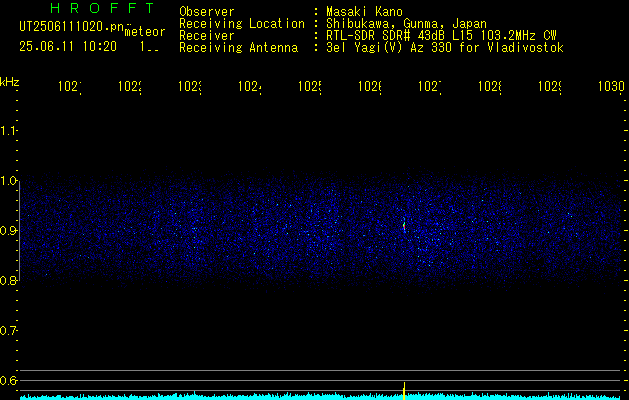Image resolution: width=629 pixels, height=400 pixels.
Task: Click the 0.7 frequency axis label
Action: [8, 331]
